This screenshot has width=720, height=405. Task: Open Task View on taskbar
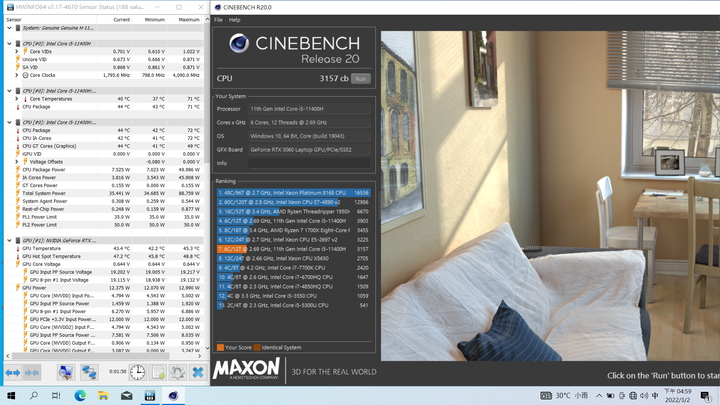(56, 395)
